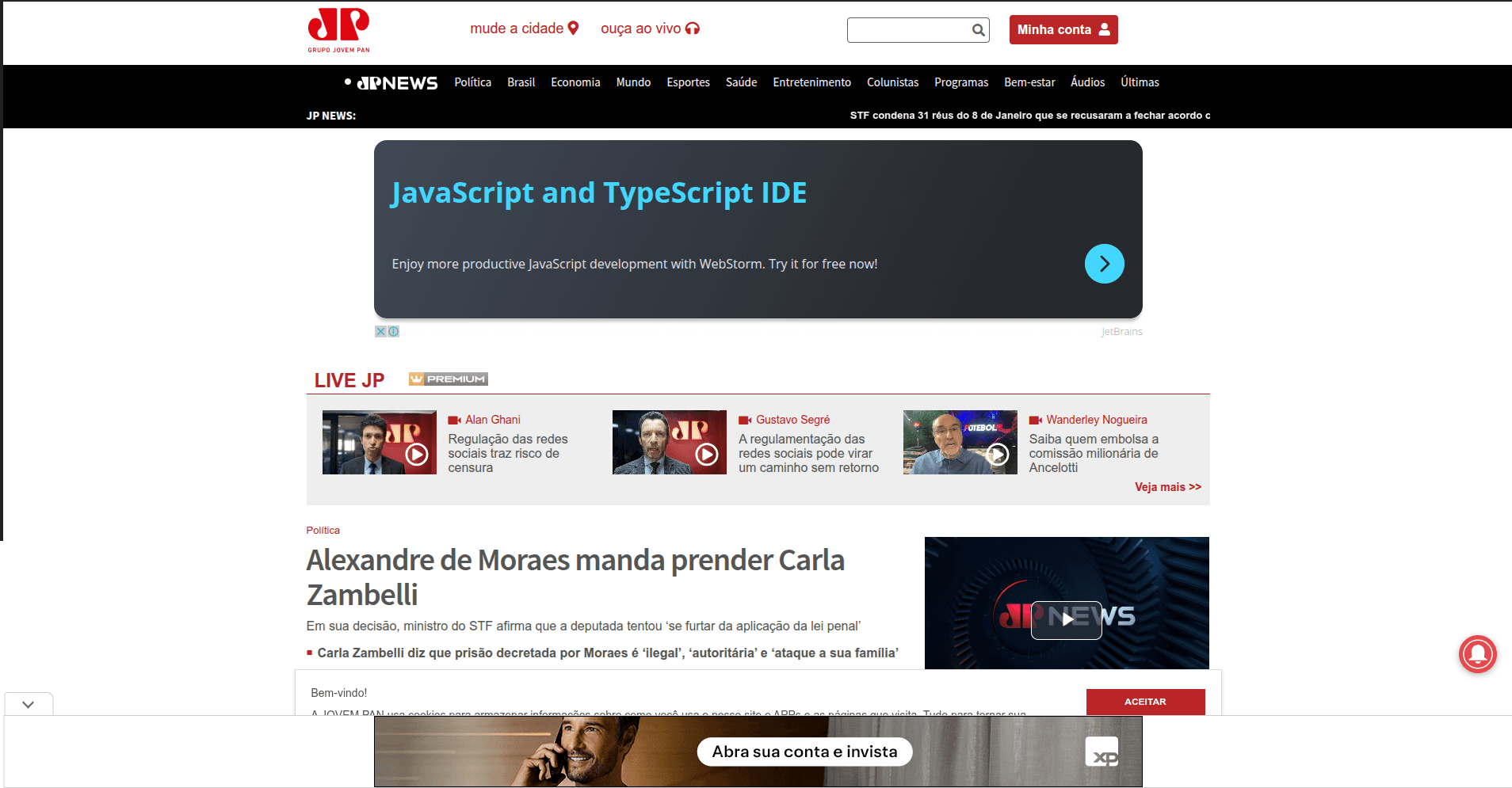Click the JetBrains advertiser label
Image resolution: width=1512 pixels, height=788 pixels.
tap(1122, 332)
